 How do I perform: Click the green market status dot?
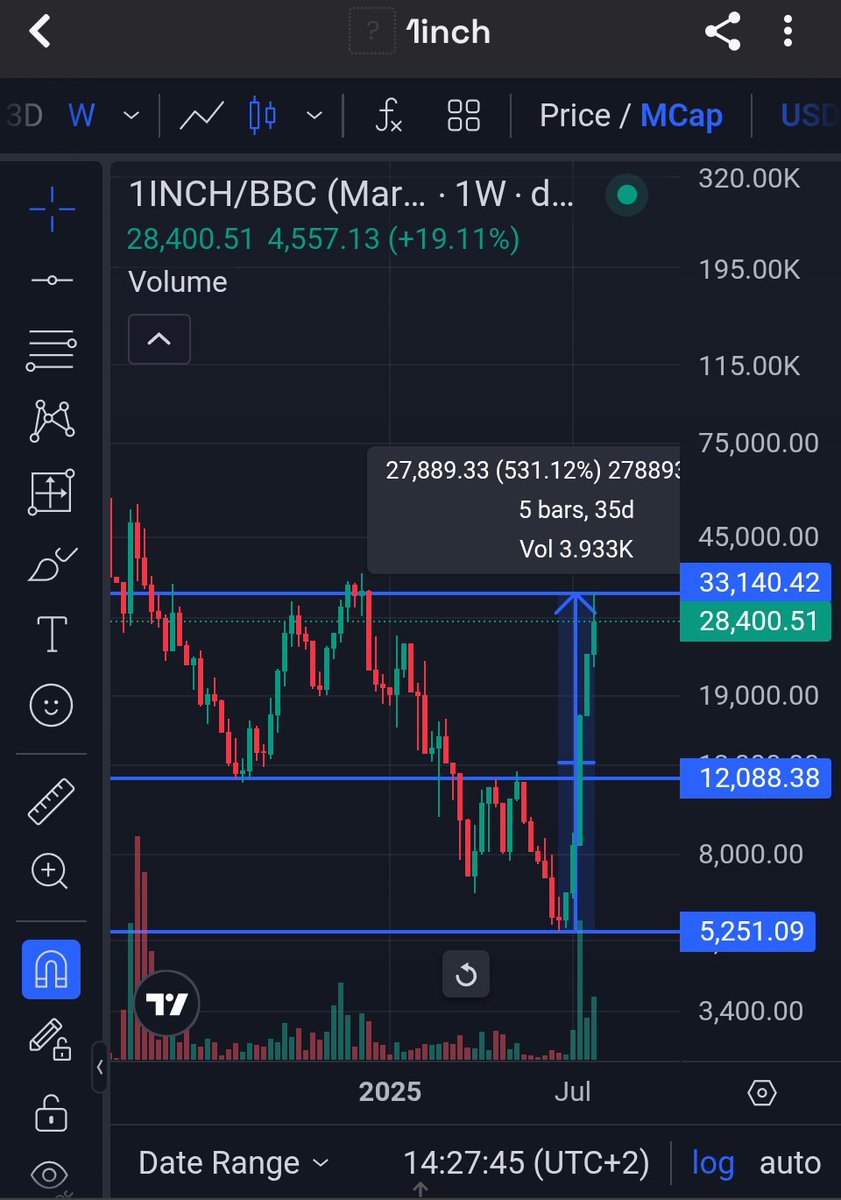pos(627,195)
